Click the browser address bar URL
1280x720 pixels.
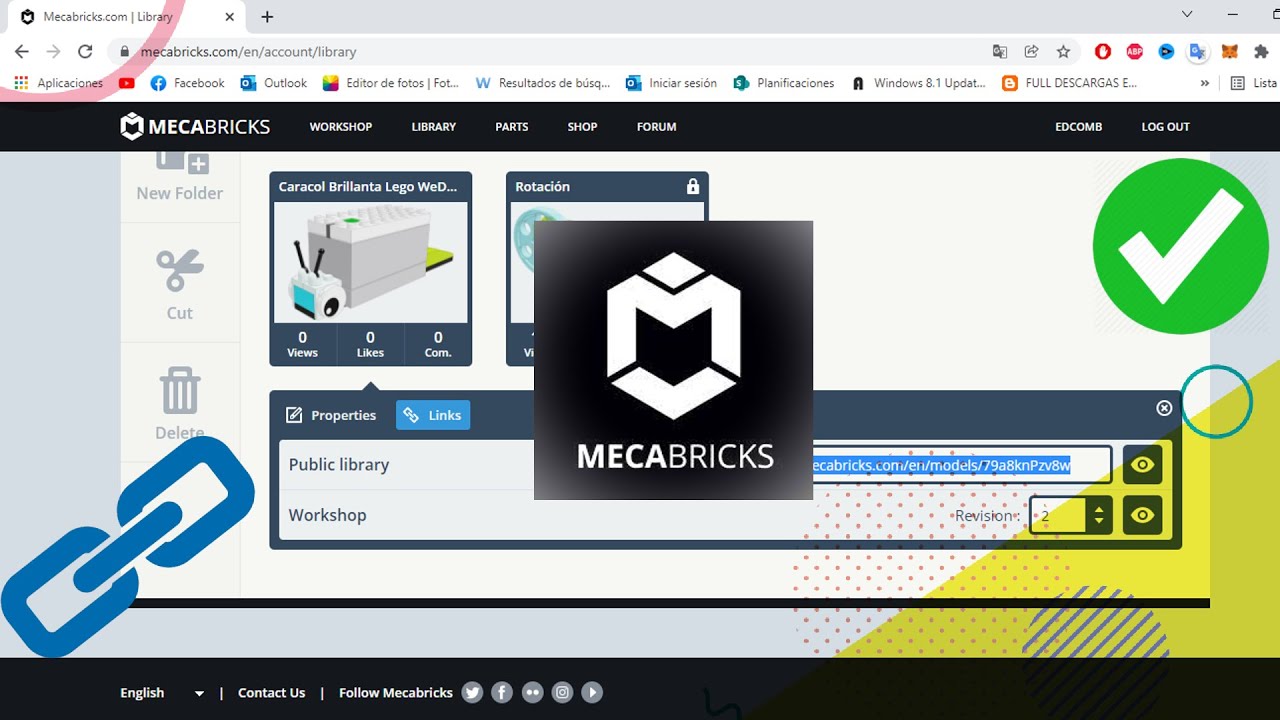[x=248, y=52]
